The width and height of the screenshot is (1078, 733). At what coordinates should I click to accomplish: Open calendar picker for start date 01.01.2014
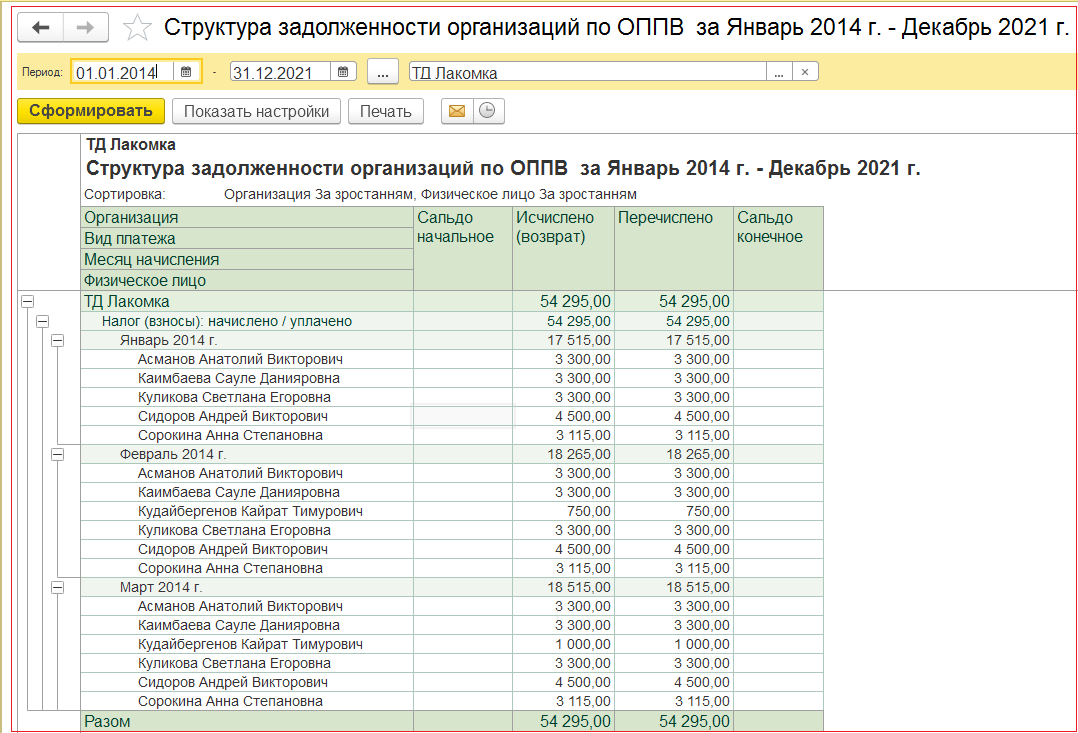point(186,72)
